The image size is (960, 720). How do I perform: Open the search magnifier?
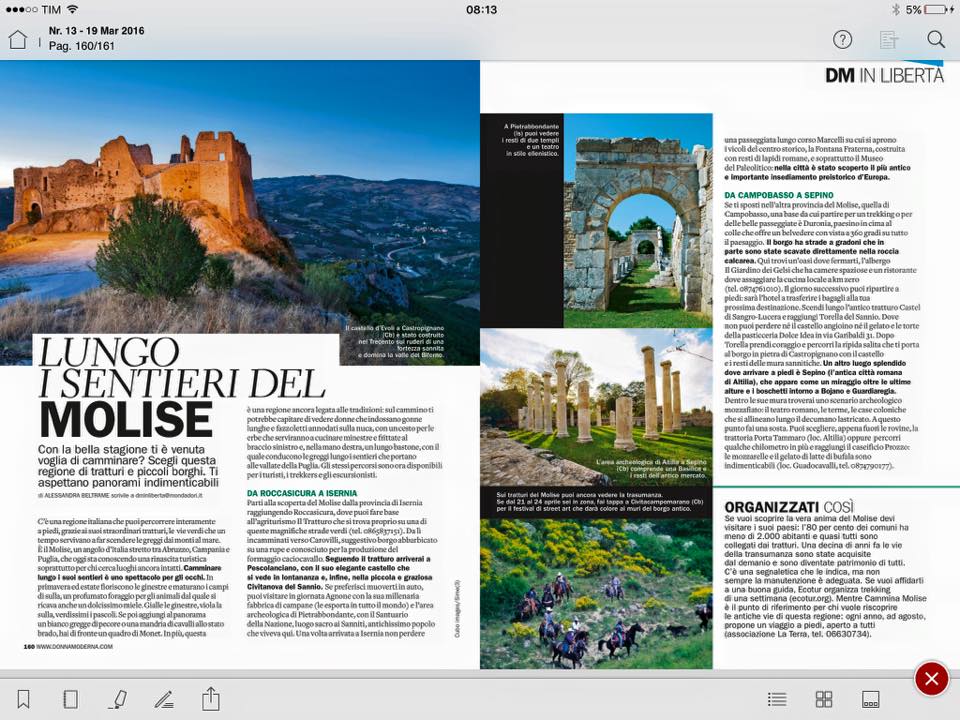[x=936, y=40]
